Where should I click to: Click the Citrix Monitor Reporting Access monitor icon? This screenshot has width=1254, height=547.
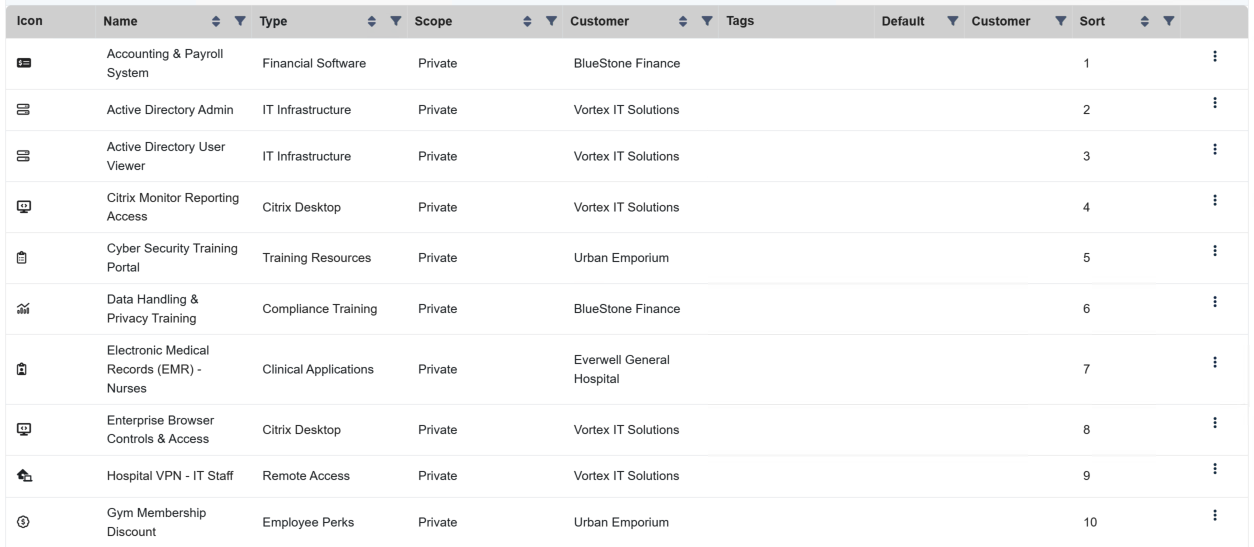click(24, 207)
